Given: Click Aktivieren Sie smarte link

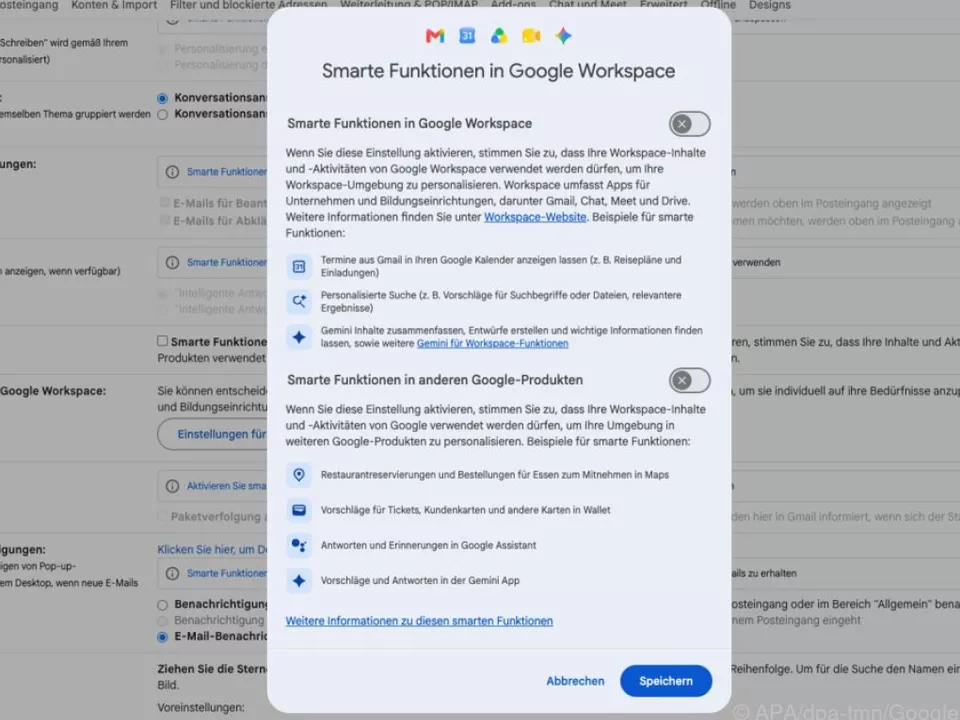Looking at the screenshot, I should click(x=227, y=486).
